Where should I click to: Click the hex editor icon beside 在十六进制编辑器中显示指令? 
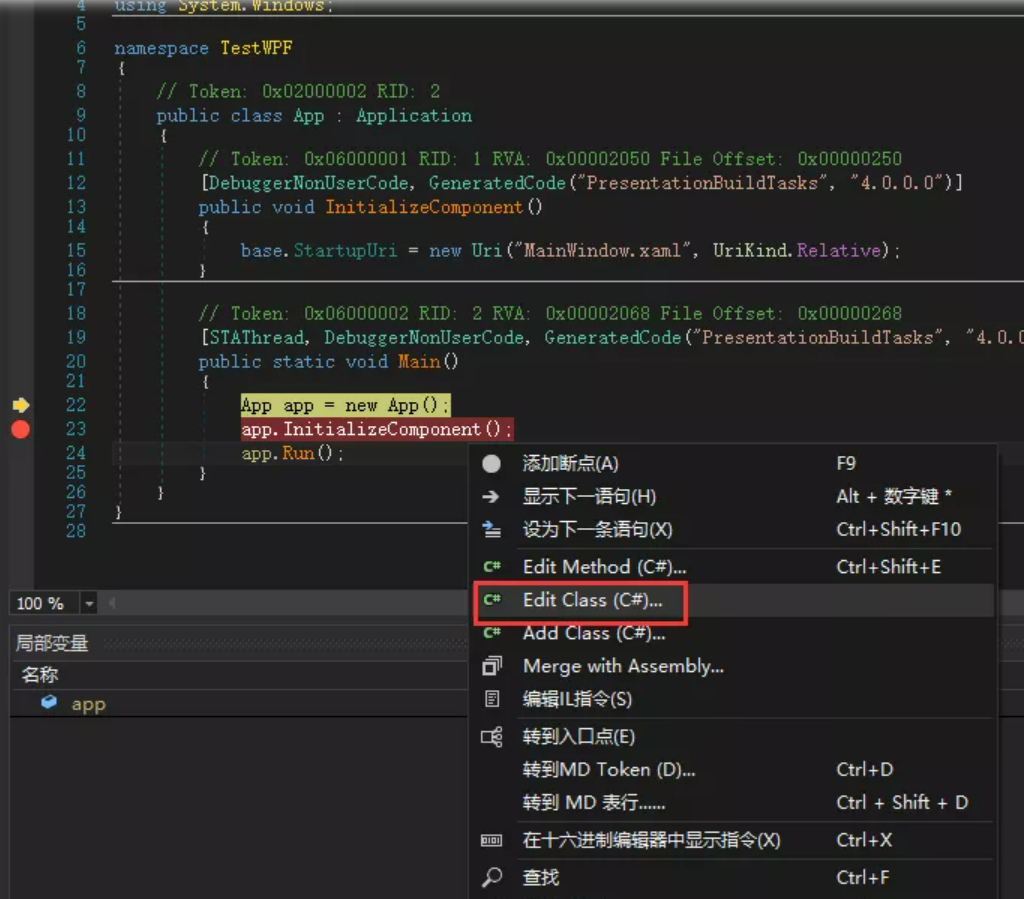coord(491,841)
